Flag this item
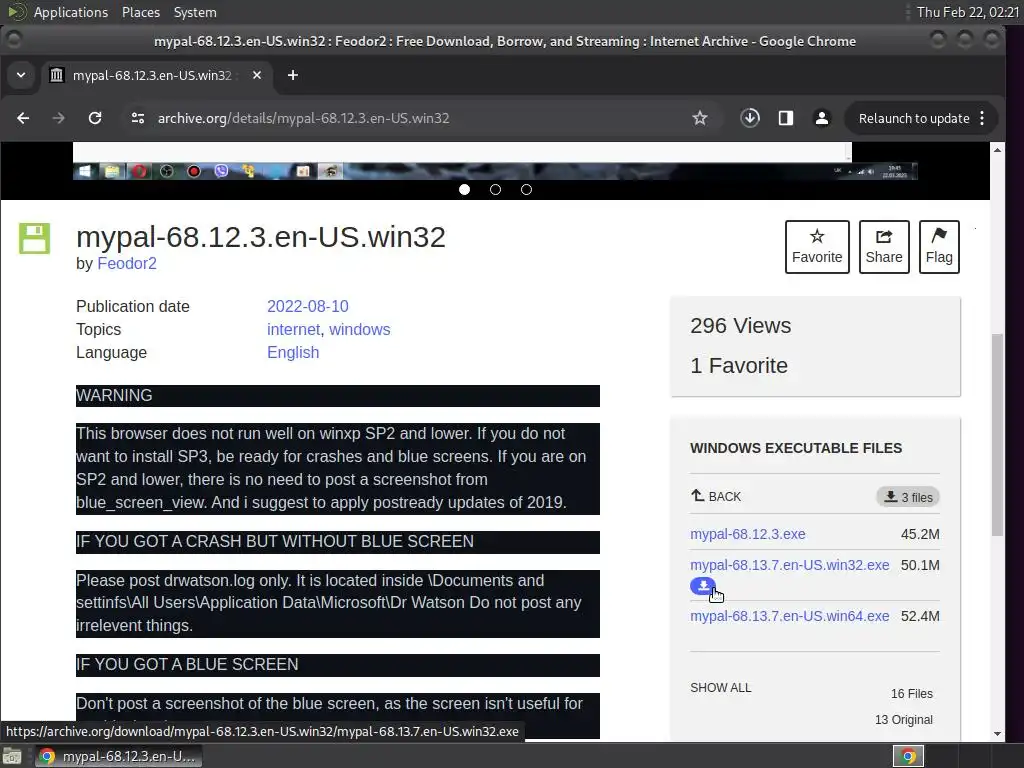The width and height of the screenshot is (1024, 768). 939,247
